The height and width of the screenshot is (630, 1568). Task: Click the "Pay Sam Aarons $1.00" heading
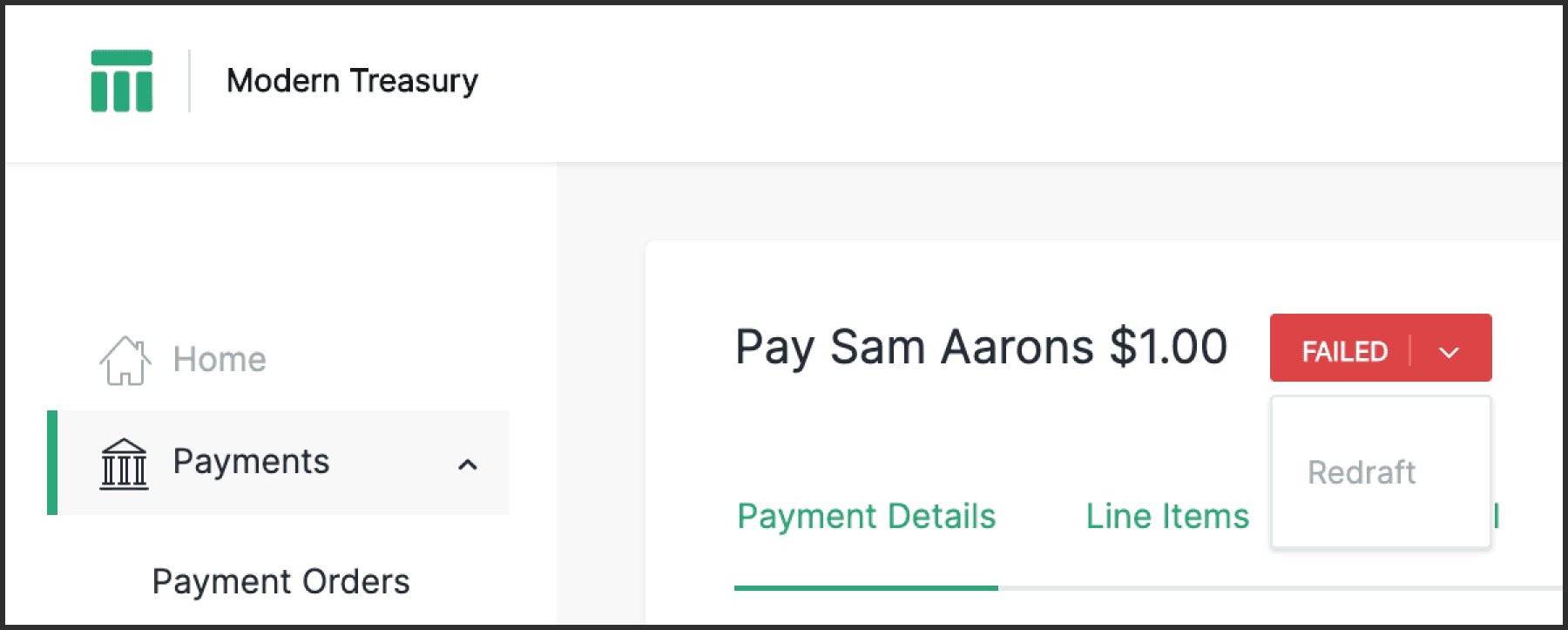(981, 347)
